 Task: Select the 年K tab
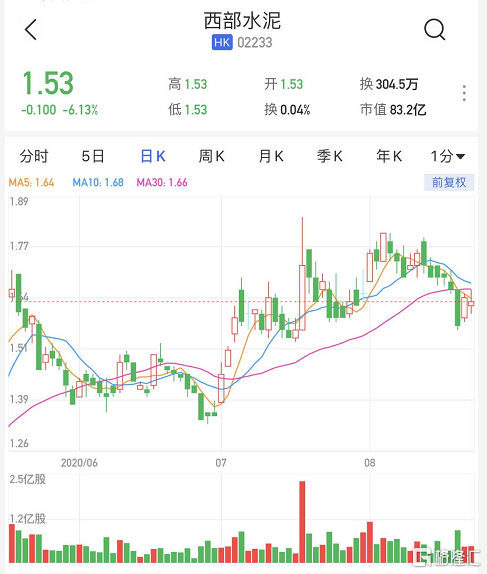click(389, 156)
